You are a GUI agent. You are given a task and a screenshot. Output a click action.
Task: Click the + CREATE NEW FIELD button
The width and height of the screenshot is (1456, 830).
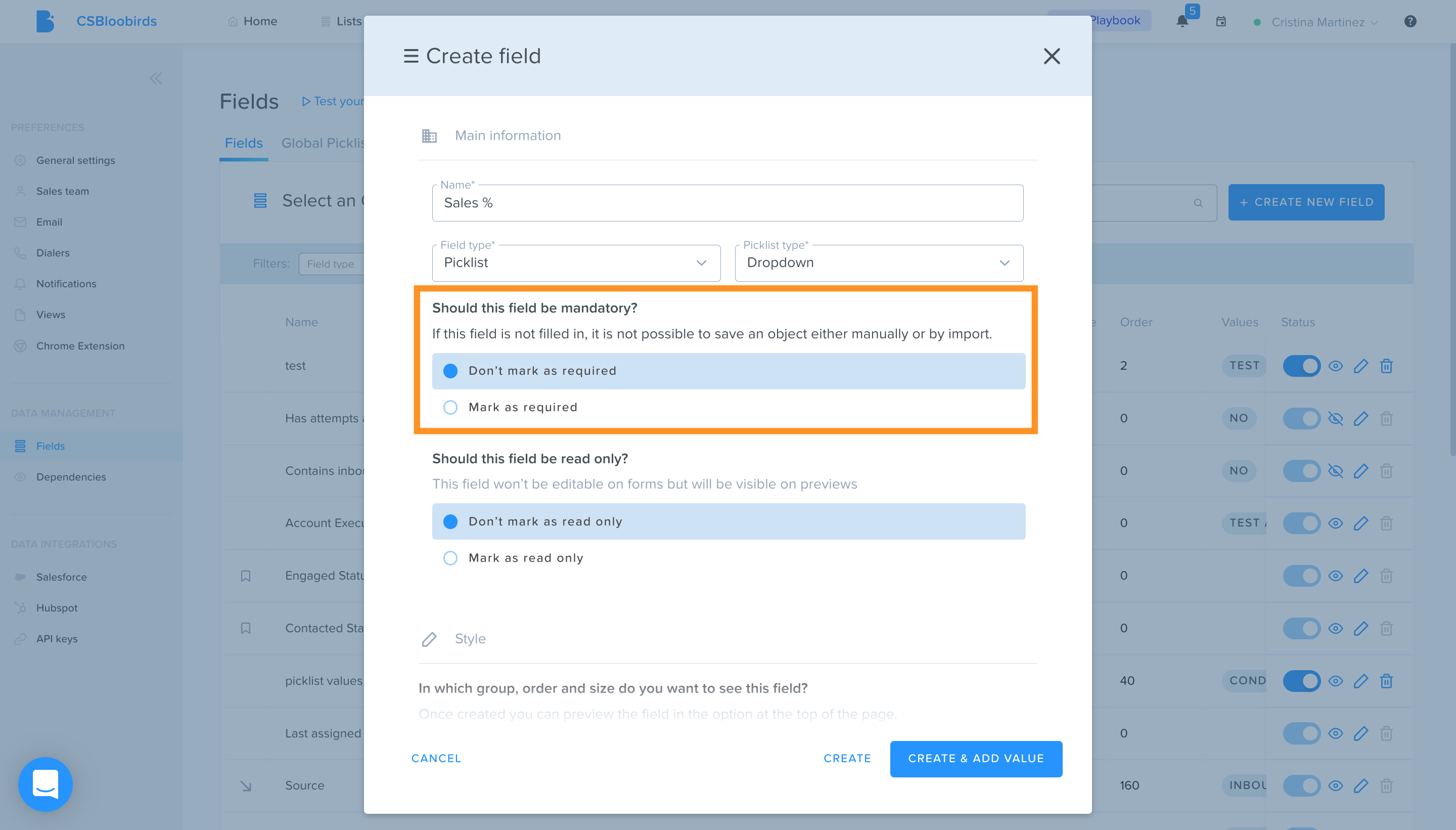pos(1306,202)
